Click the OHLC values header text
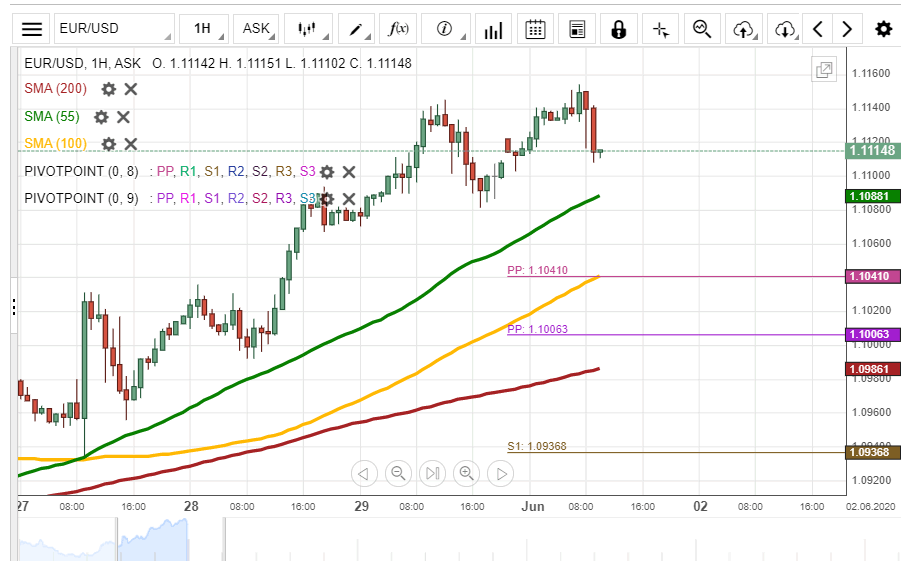 click(x=282, y=63)
